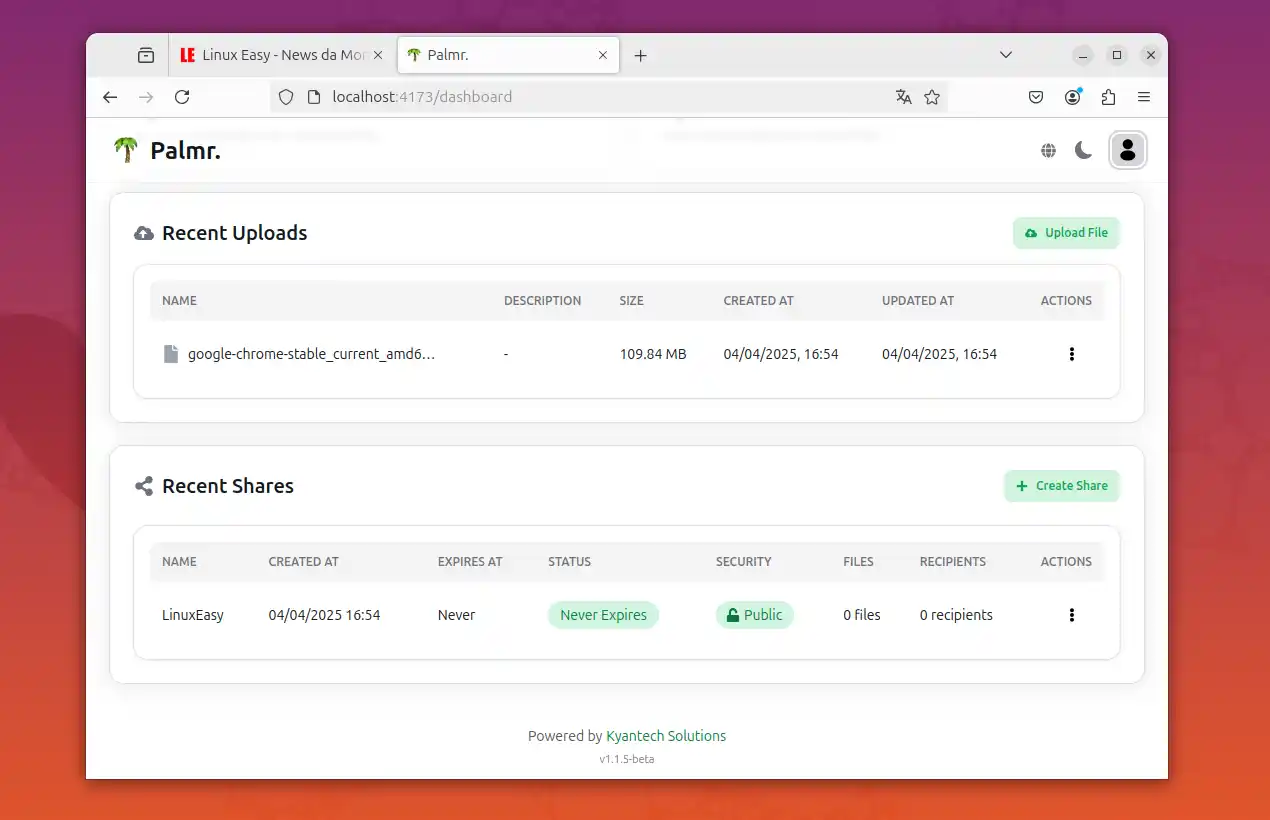Close the Linux Easy tab
This screenshot has height=820, width=1270.
[378, 55]
